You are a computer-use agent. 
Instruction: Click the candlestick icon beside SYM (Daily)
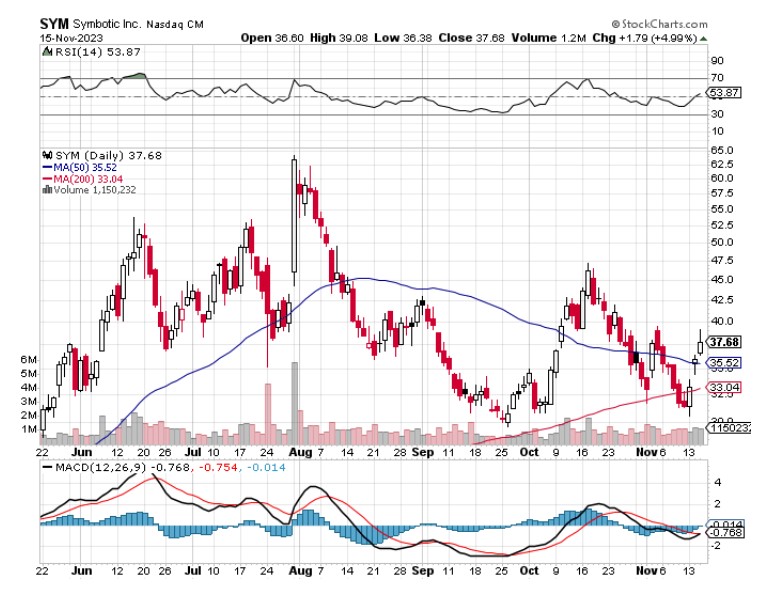pyautogui.click(x=46, y=156)
